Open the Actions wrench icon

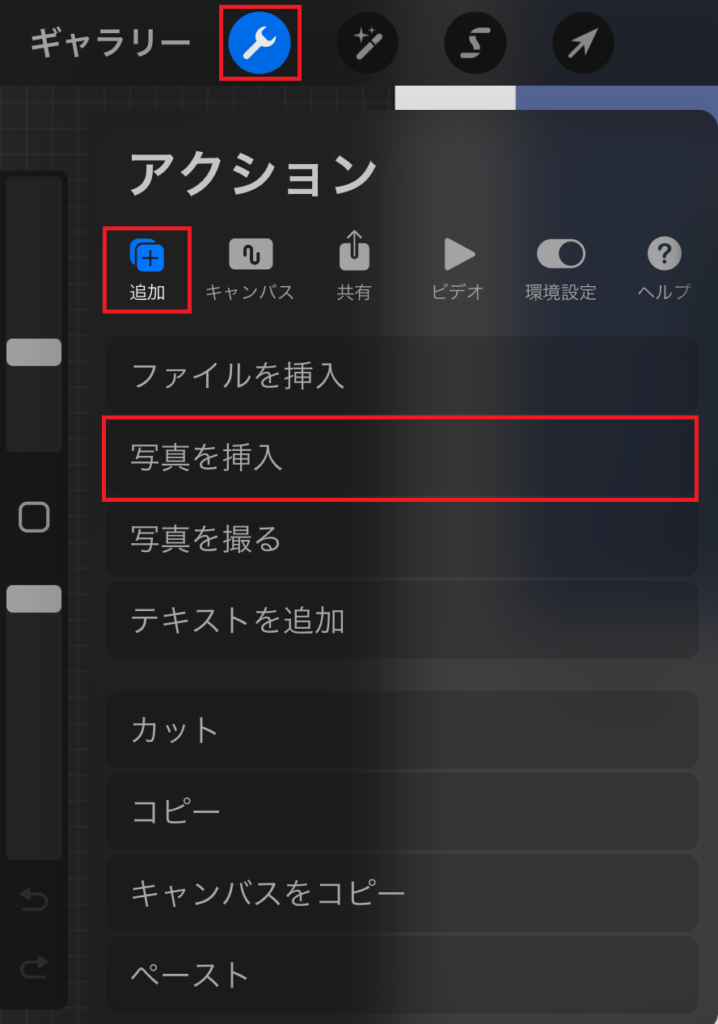[259, 43]
